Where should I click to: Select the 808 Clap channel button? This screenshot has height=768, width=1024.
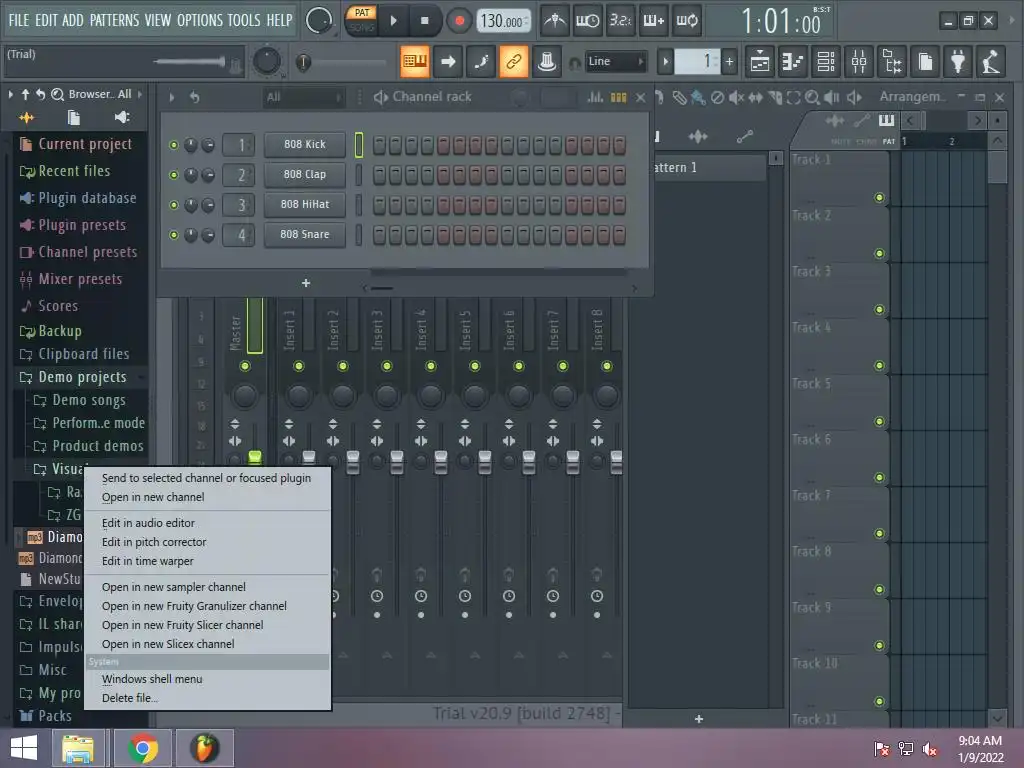pyautogui.click(x=304, y=174)
